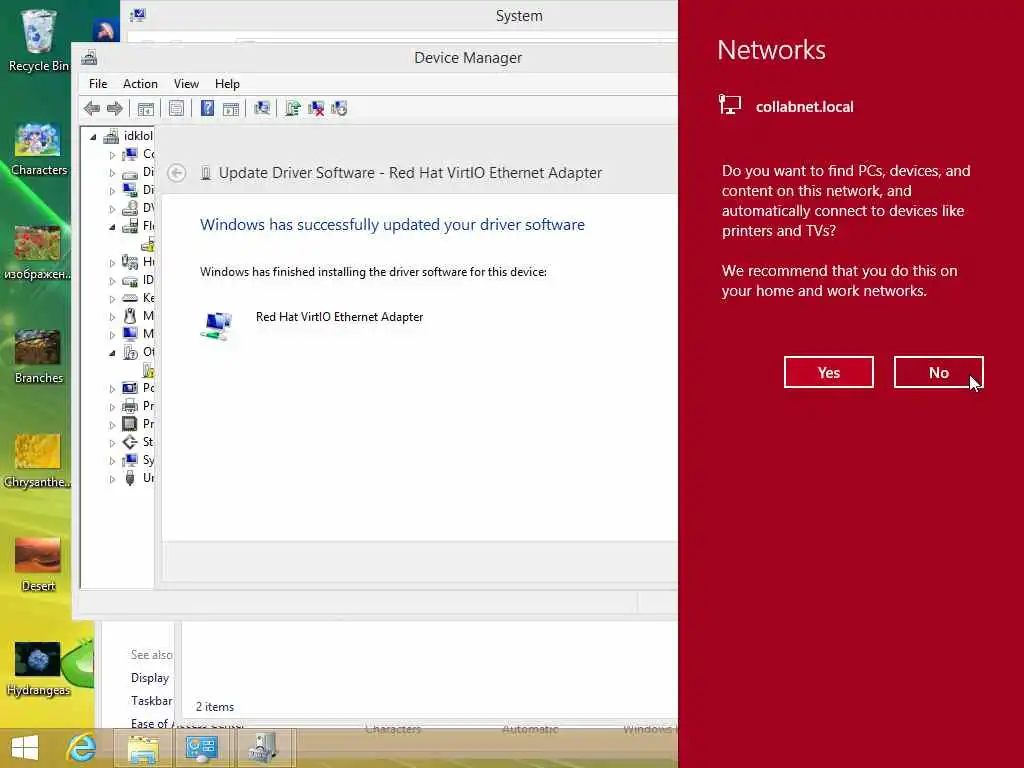Open Properties via the toolbar sheet icon

[176, 108]
